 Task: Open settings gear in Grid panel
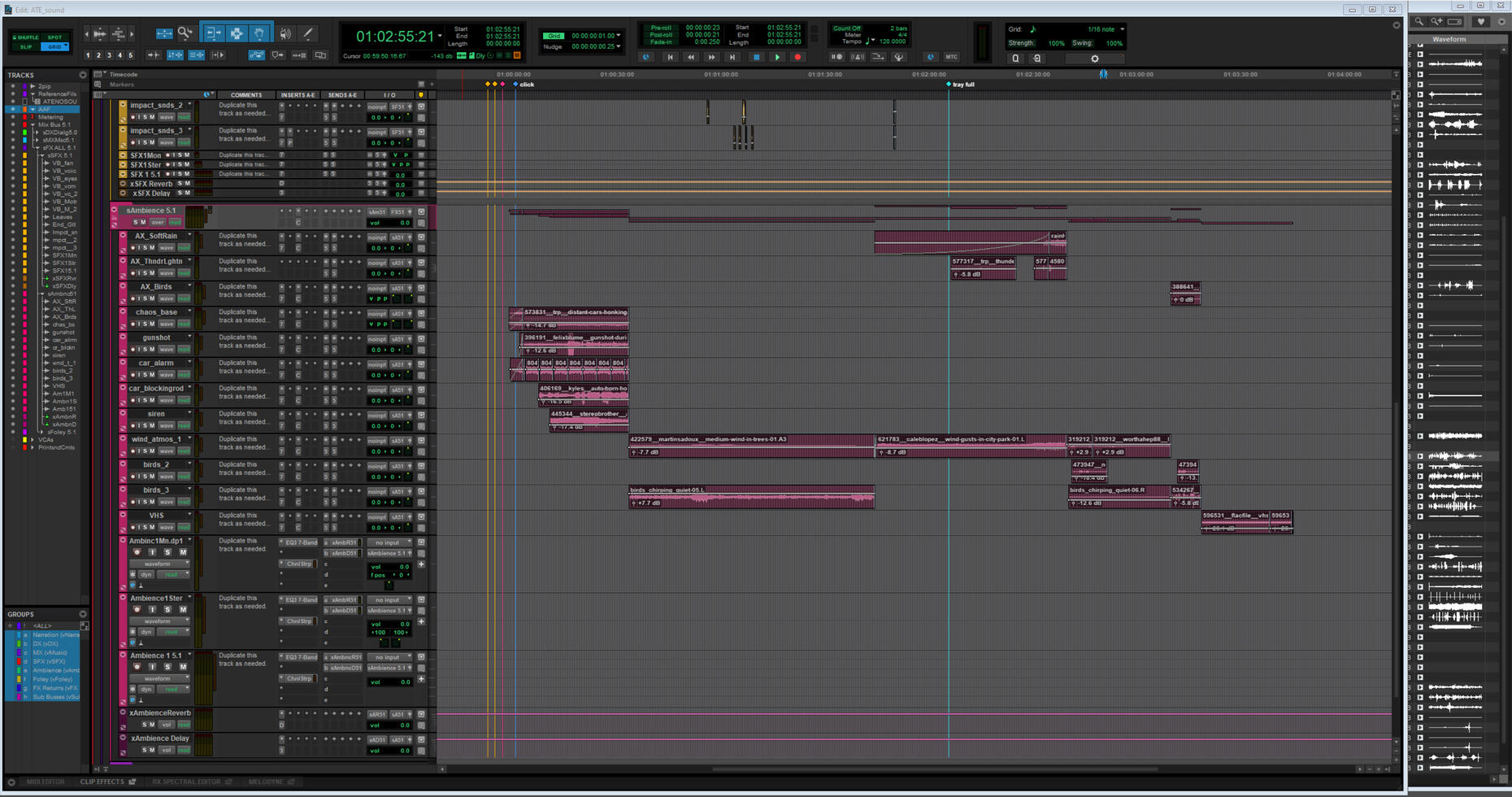click(1094, 59)
